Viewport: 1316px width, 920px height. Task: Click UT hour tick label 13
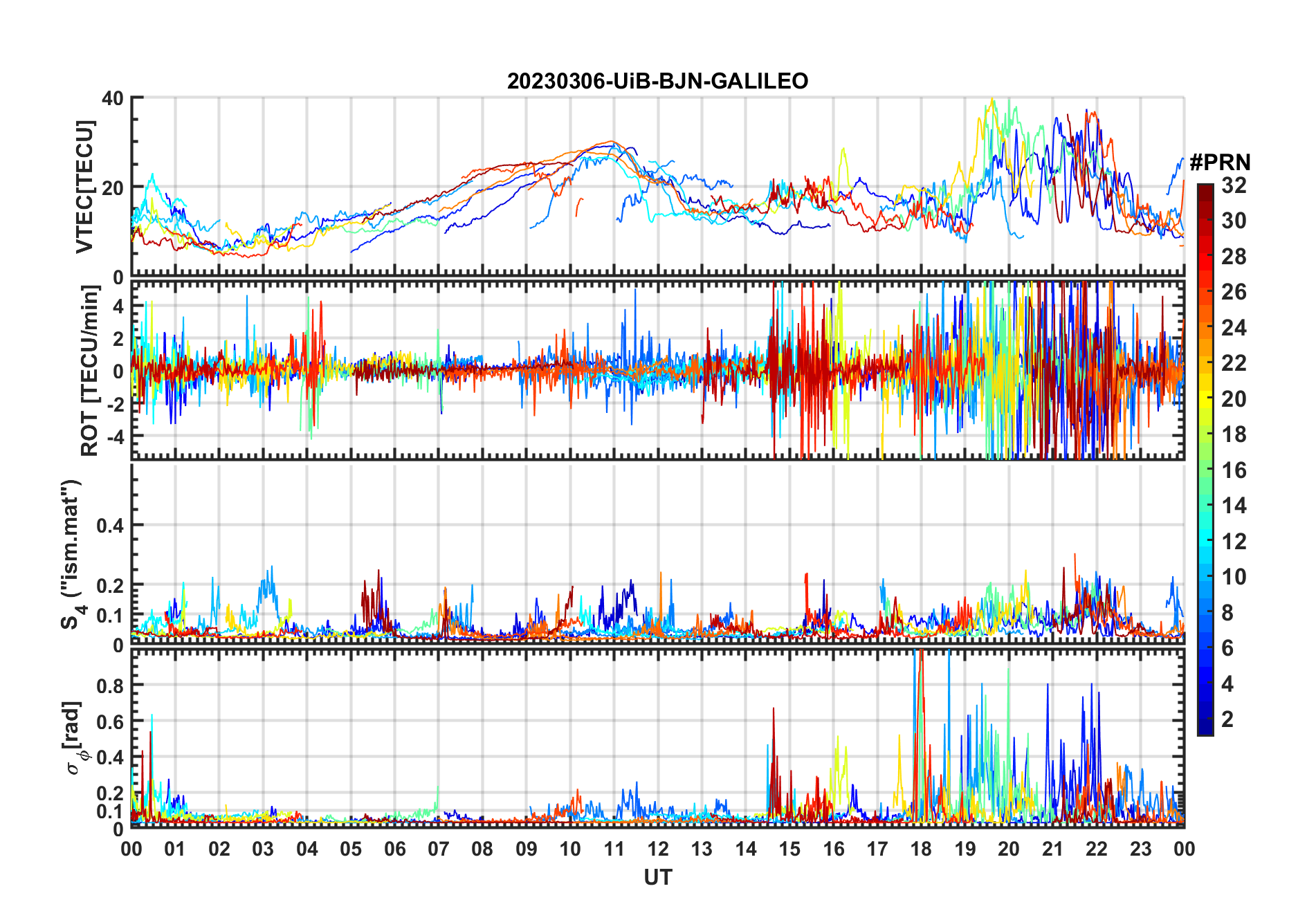click(x=702, y=849)
